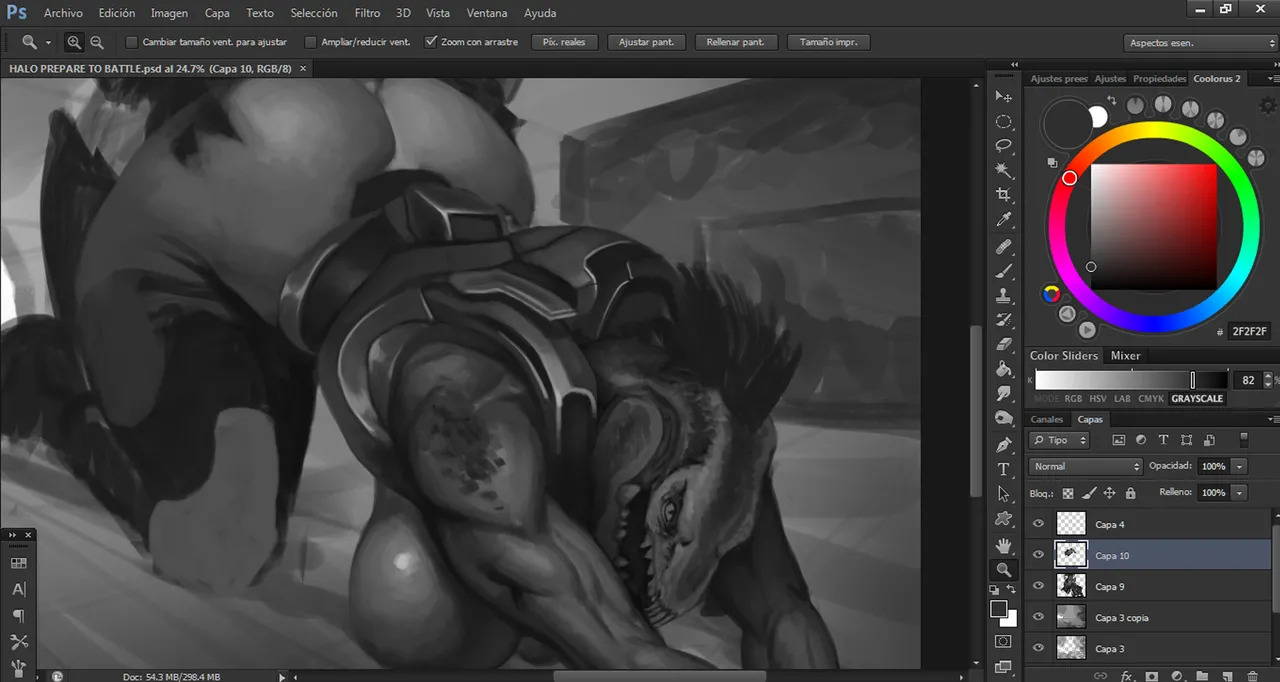Screen dimensions: 1280x682
Task: Open the Capa menu
Action: pyautogui.click(x=217, y=13)
